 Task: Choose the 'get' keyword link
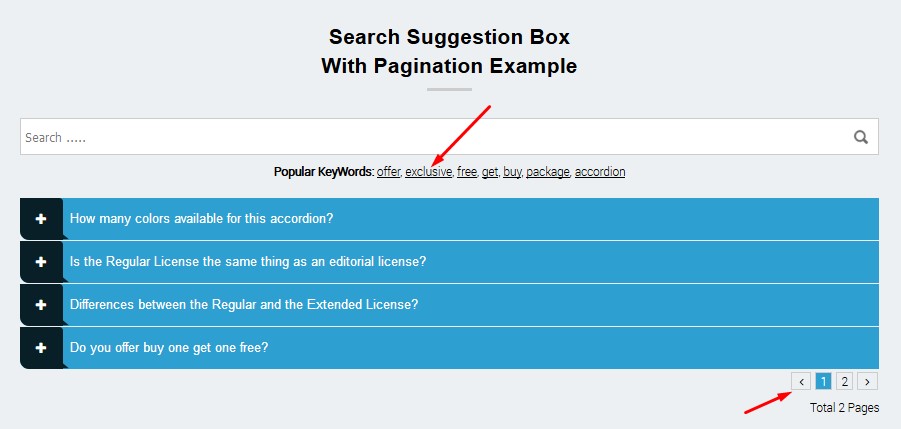[490, 172]
